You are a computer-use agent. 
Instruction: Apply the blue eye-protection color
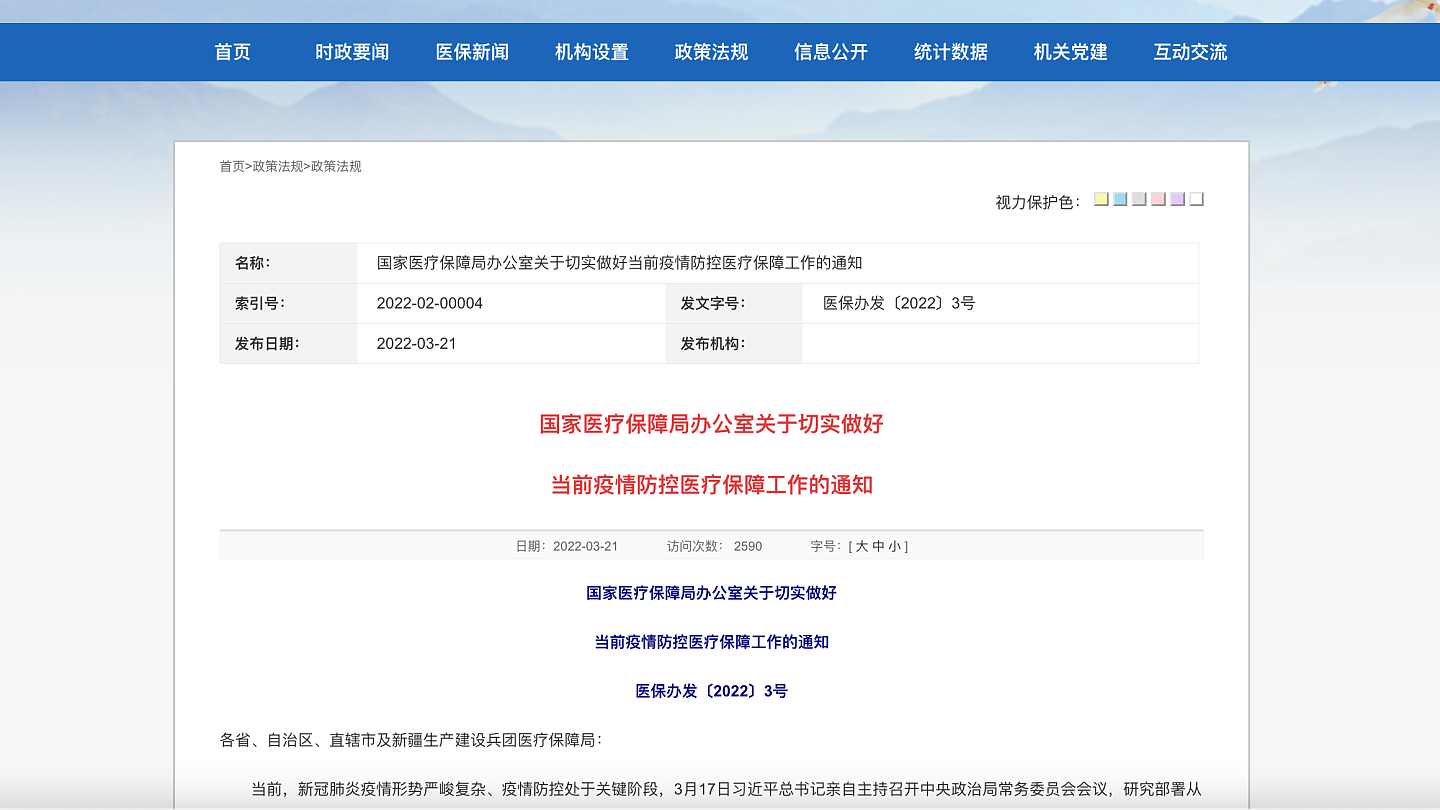(x=1120, y=199)
